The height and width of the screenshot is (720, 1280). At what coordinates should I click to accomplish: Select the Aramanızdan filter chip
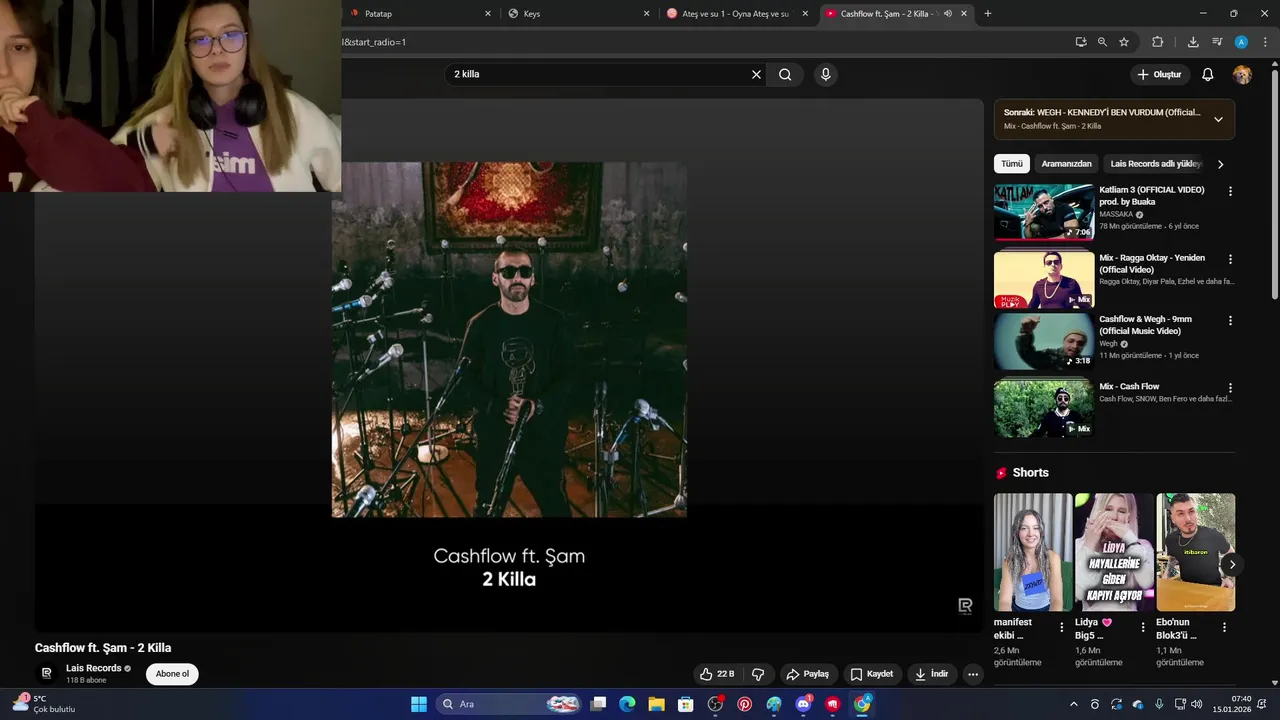click(1066, 164)
